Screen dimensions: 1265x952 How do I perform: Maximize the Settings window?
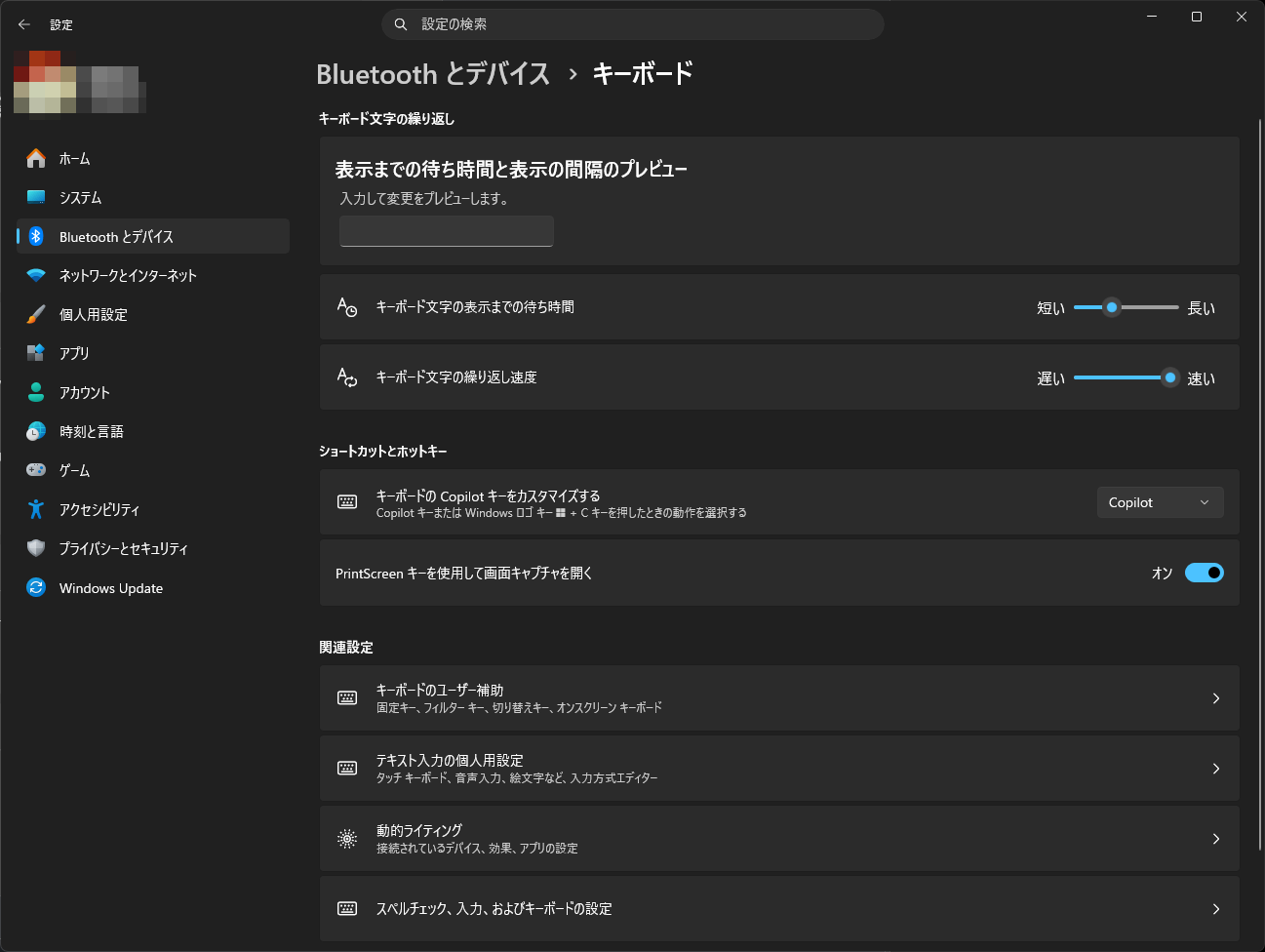click(x=1197, y=17)
